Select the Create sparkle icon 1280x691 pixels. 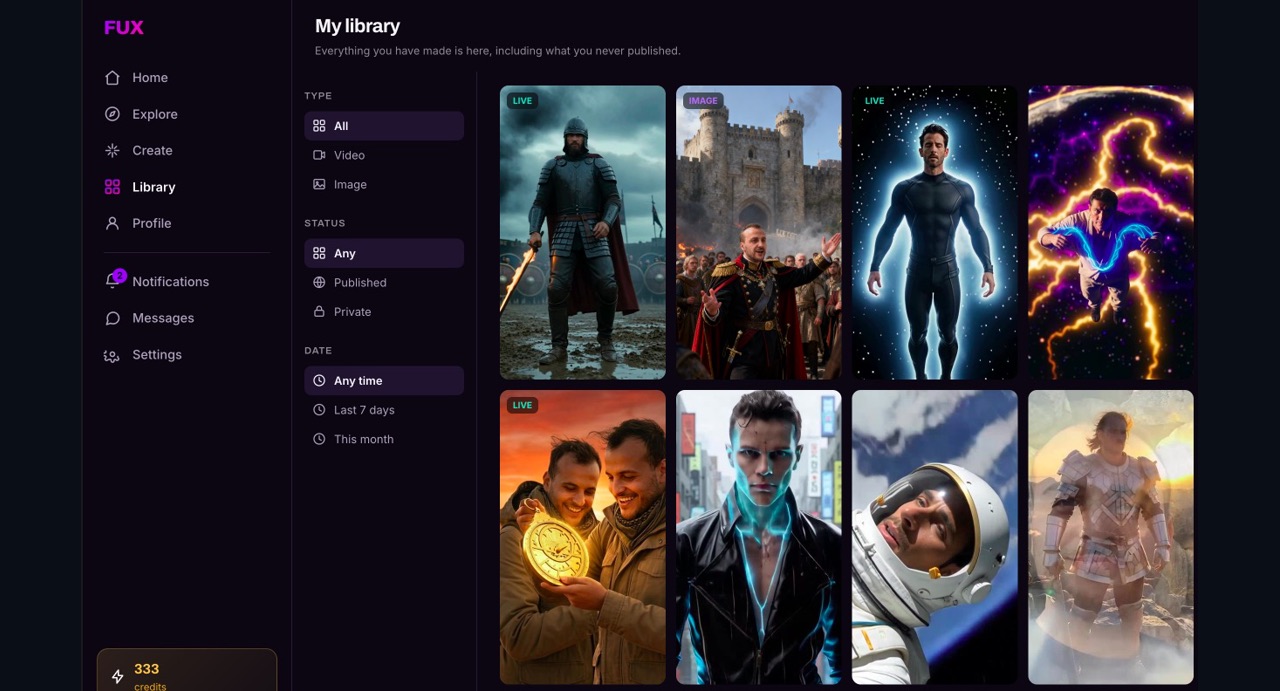(x=112, y=151)
